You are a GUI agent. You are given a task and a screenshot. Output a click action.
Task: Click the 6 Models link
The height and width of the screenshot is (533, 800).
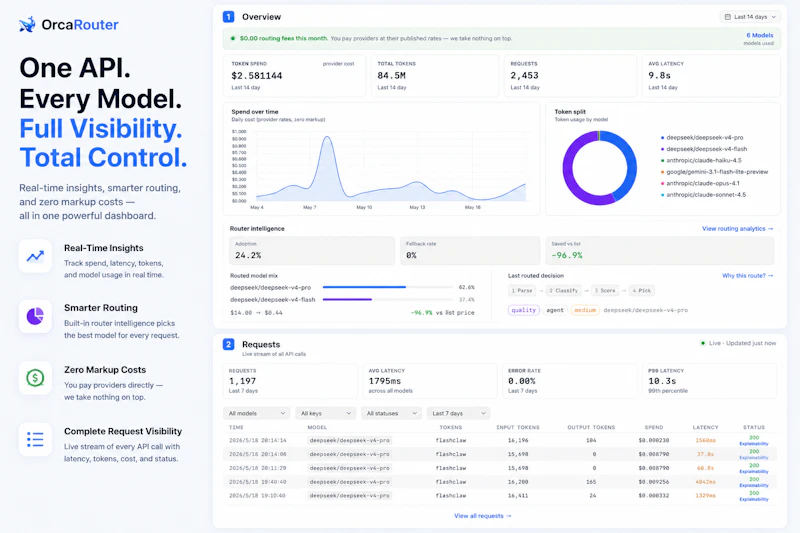coord(760,35)
